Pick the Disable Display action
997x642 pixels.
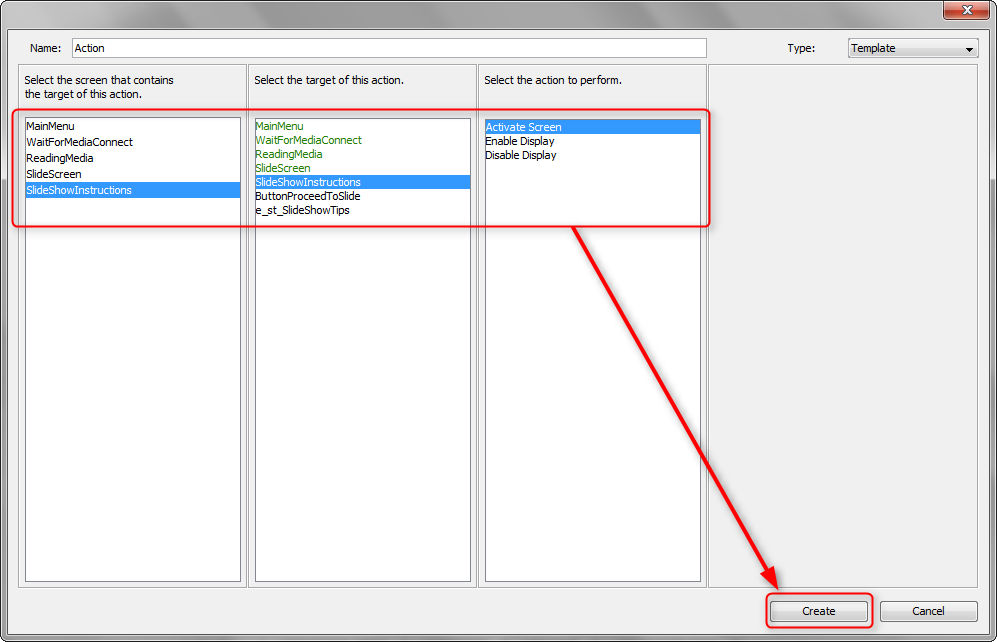[521, 155]
